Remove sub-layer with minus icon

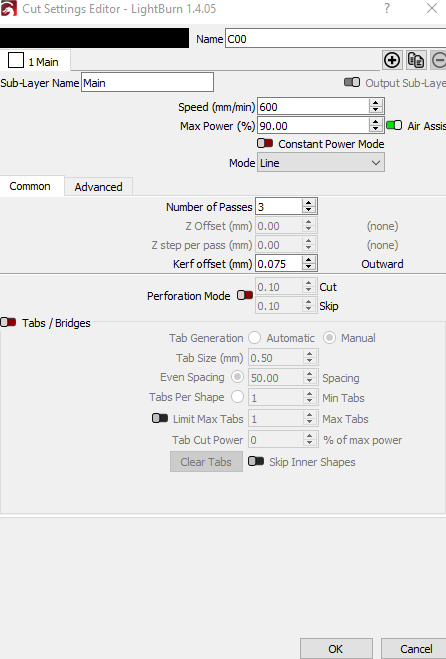coord(438,60)
